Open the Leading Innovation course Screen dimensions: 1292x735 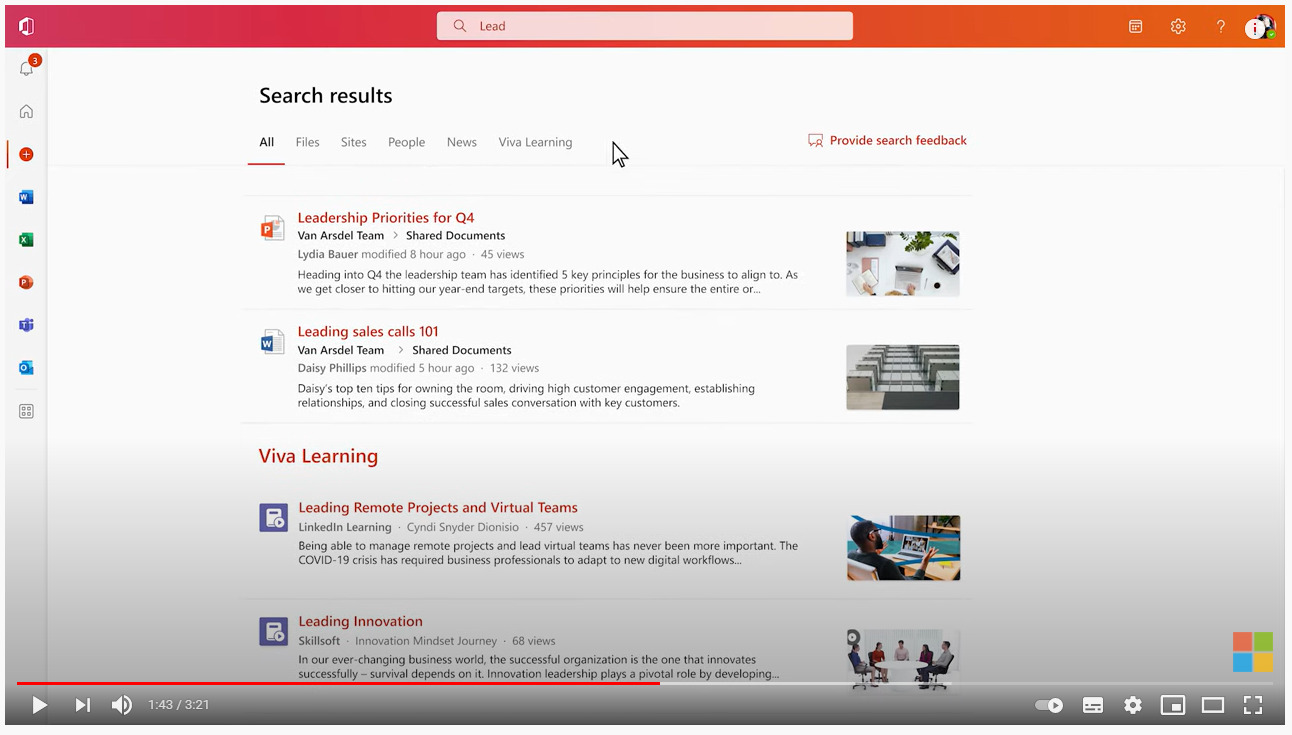tap(361, 622)
